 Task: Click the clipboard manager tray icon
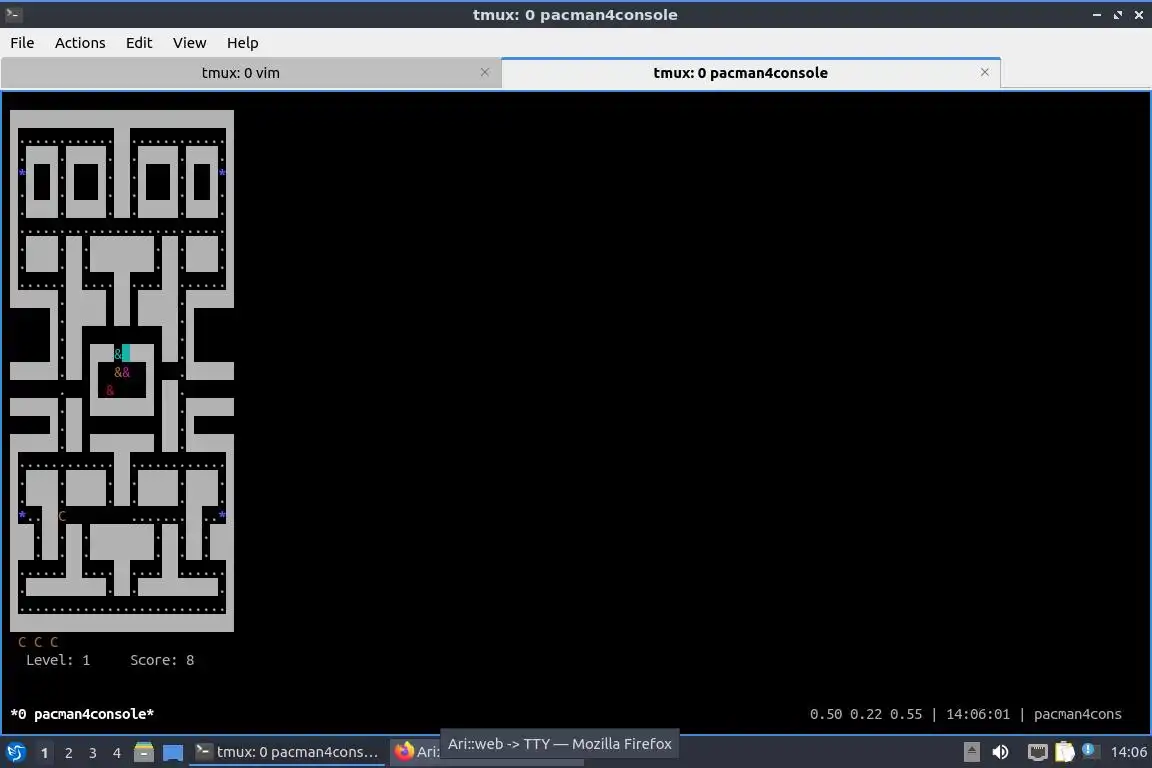(1065, 752)
